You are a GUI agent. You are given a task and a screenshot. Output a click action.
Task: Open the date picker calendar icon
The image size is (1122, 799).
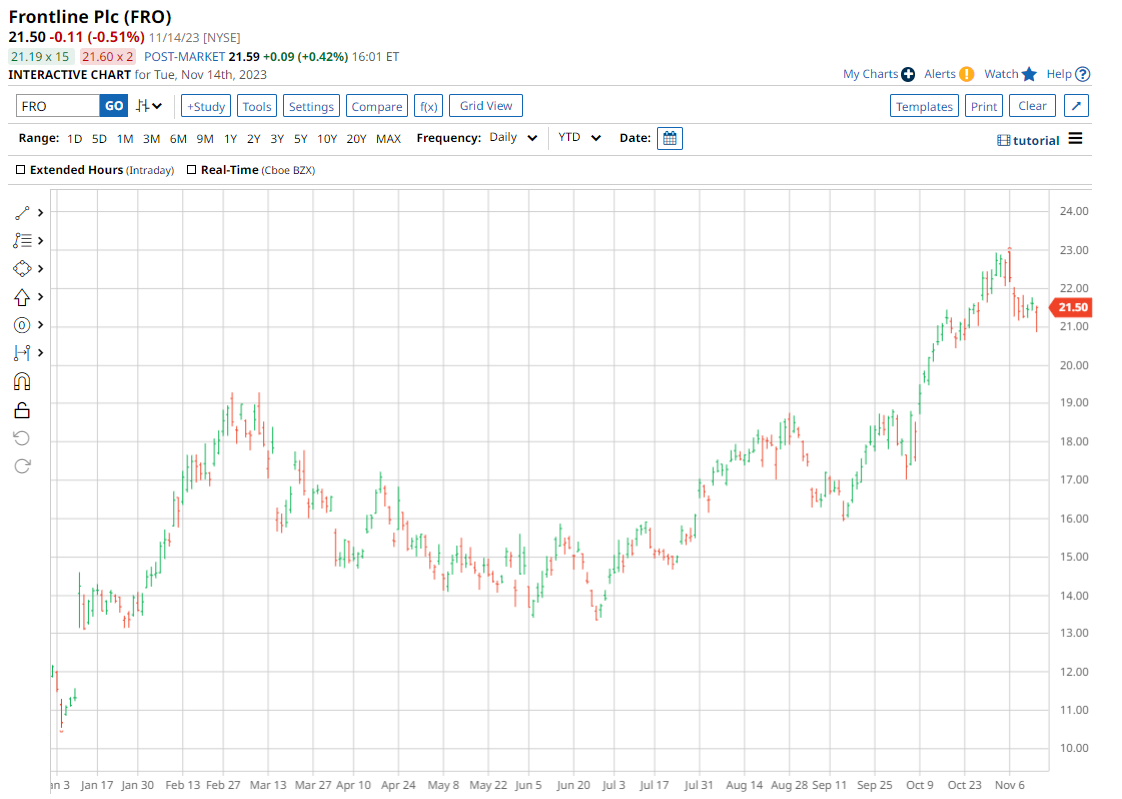point(670,139)
